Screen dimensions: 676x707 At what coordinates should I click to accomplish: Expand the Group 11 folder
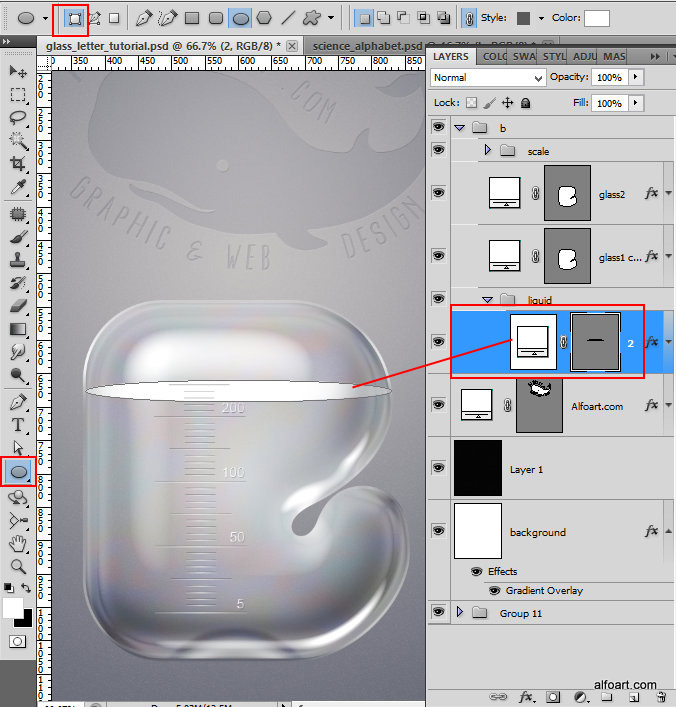point(460,612)
